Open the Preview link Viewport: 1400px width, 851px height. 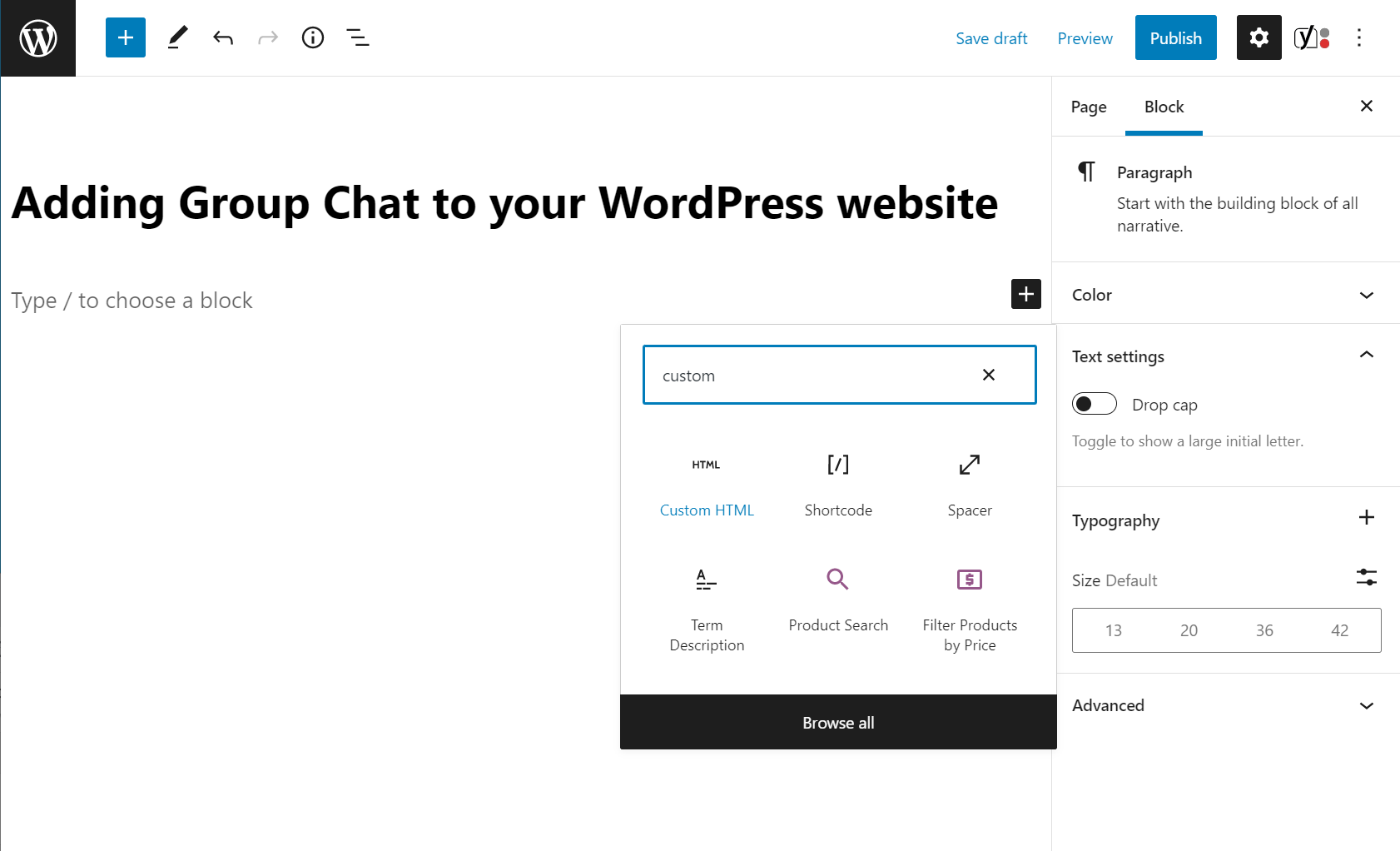point(1085,38)
